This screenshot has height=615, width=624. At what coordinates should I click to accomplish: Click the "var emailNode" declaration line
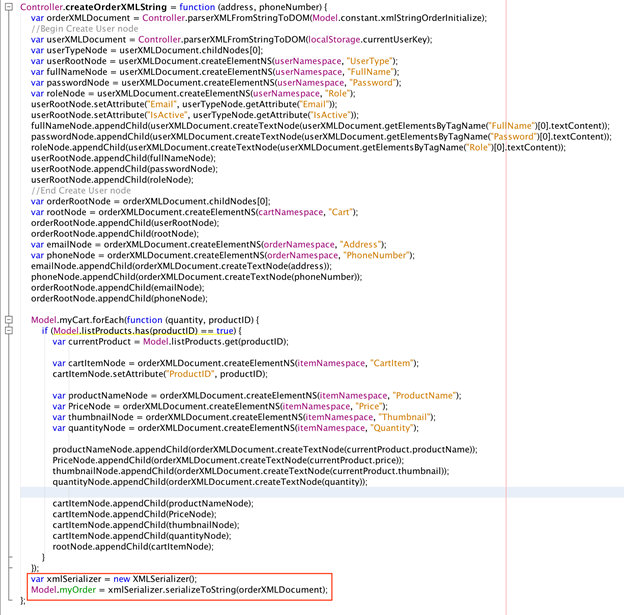click(x=209, y=244)
